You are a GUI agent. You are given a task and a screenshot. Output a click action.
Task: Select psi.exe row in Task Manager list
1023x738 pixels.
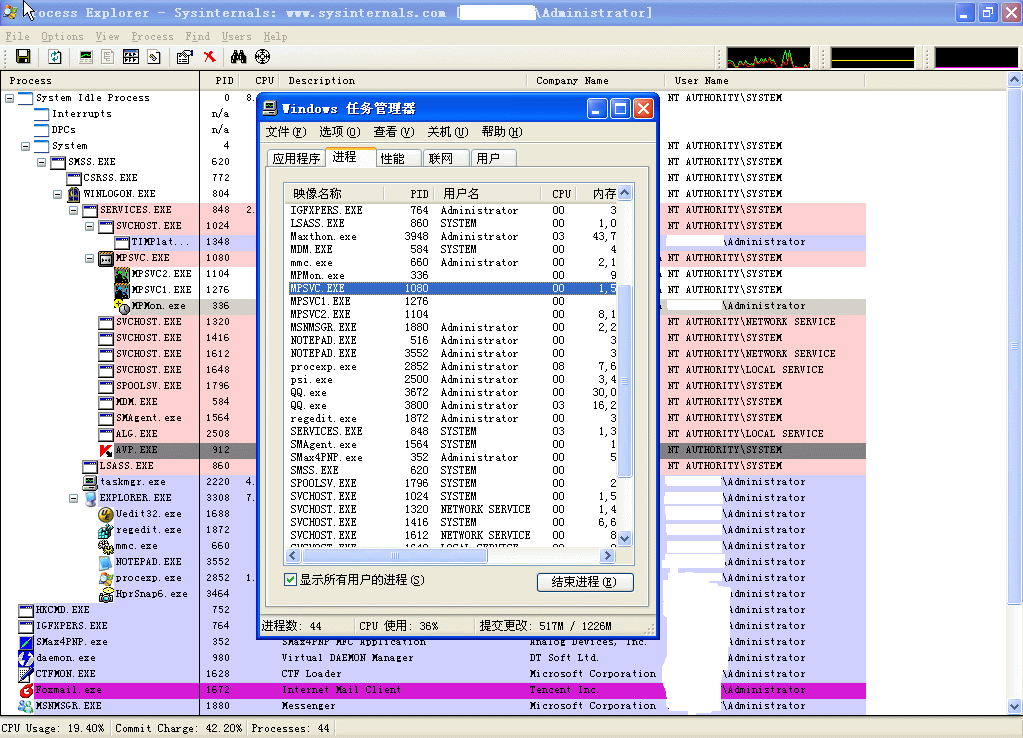click(x=453, y=379)
